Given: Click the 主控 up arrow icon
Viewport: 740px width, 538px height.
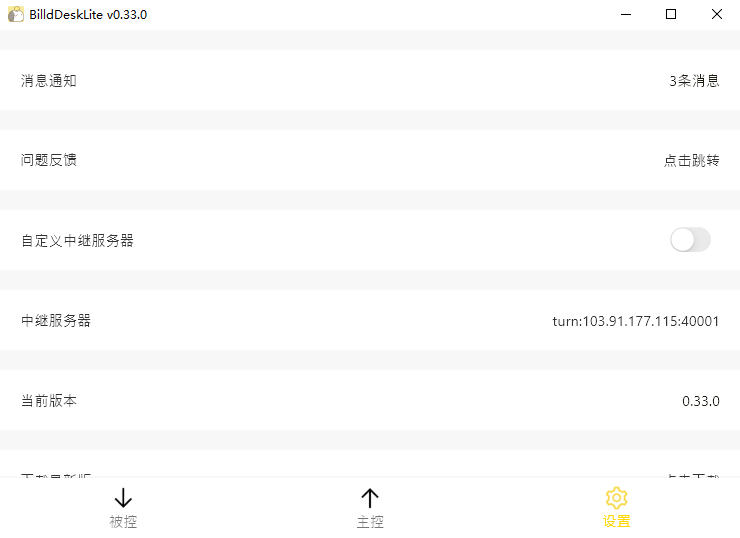Looking at the screenshot, I should [370, 498].
